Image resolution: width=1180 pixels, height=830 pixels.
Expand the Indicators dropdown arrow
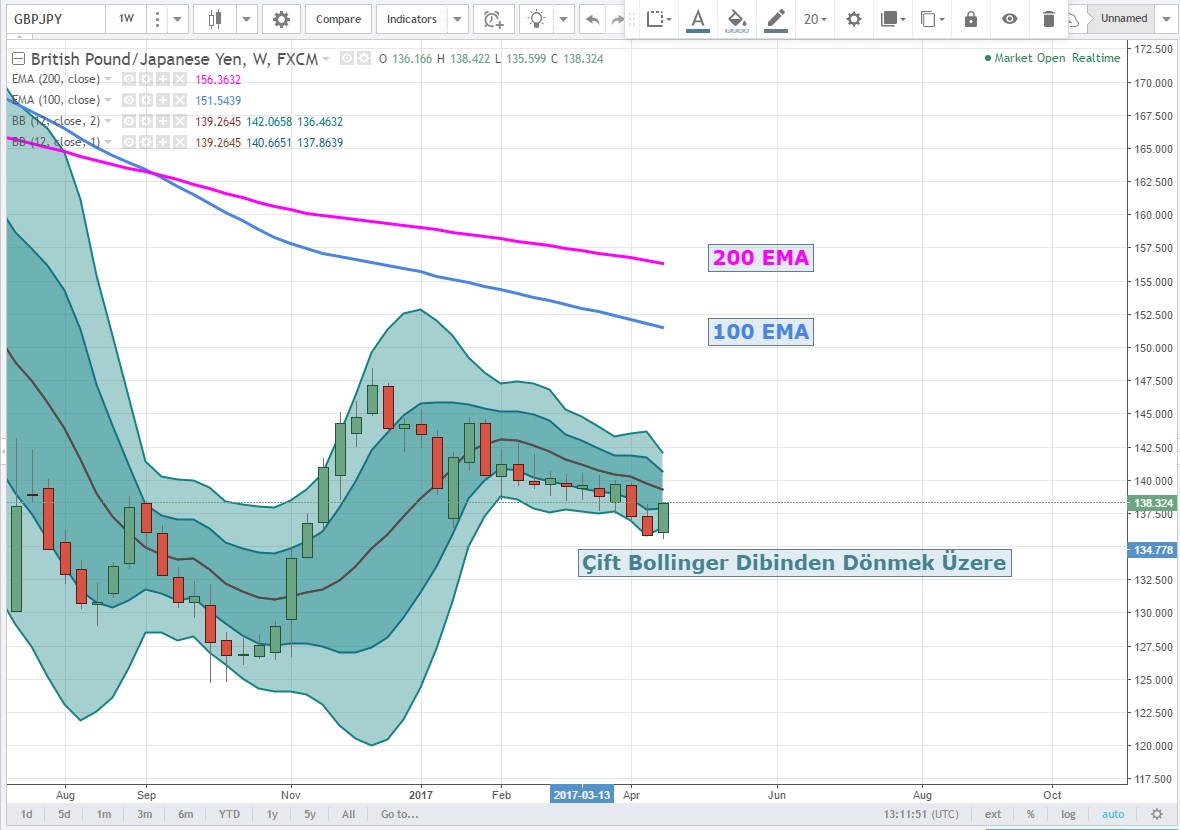[457, 19]
